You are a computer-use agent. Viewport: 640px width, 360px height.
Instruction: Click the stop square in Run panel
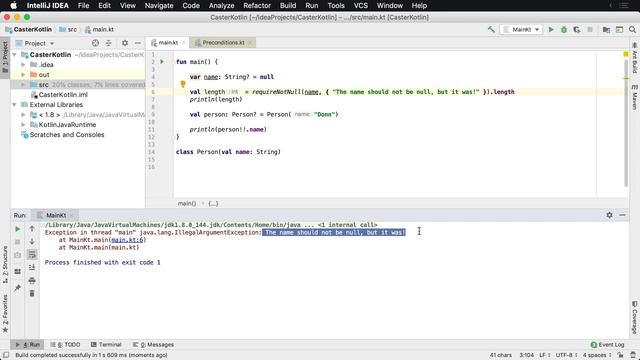point(18,242)
